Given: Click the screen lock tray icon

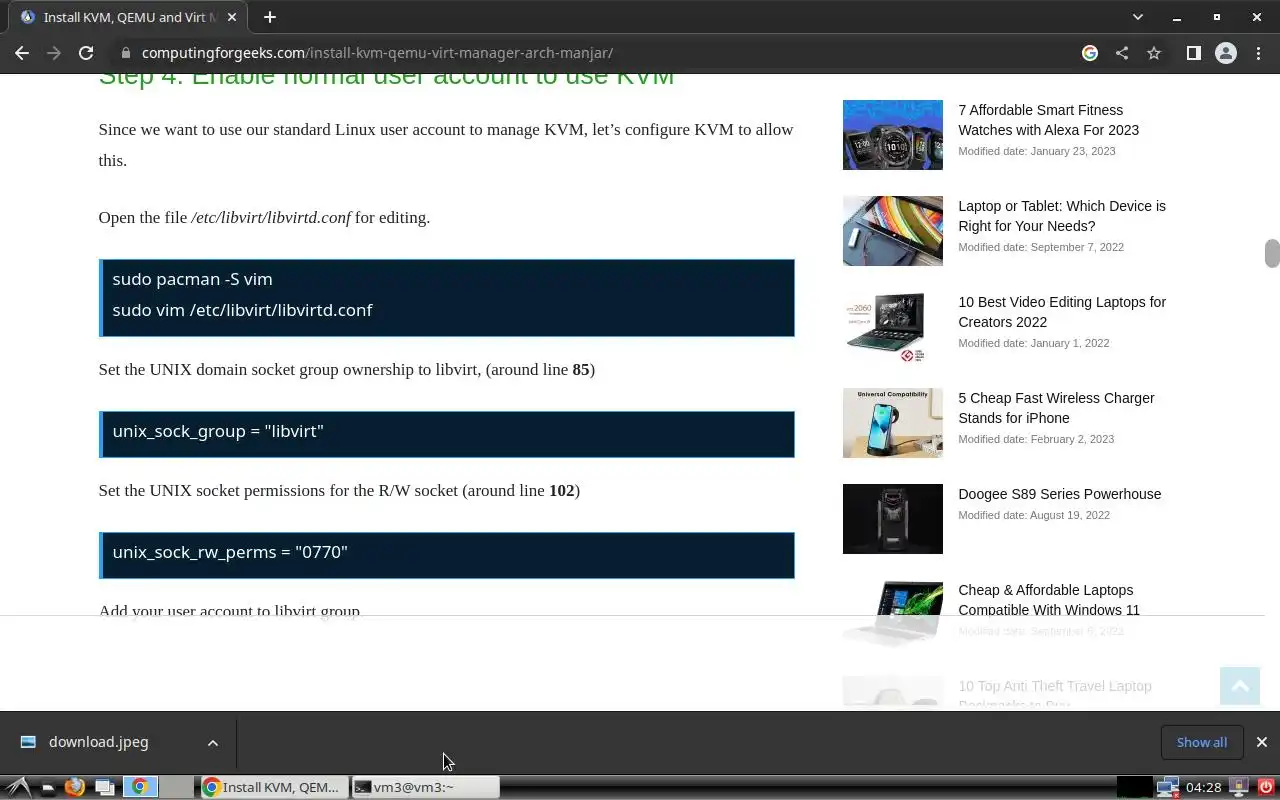Looking at the screenshot, I should point(1238,787).
